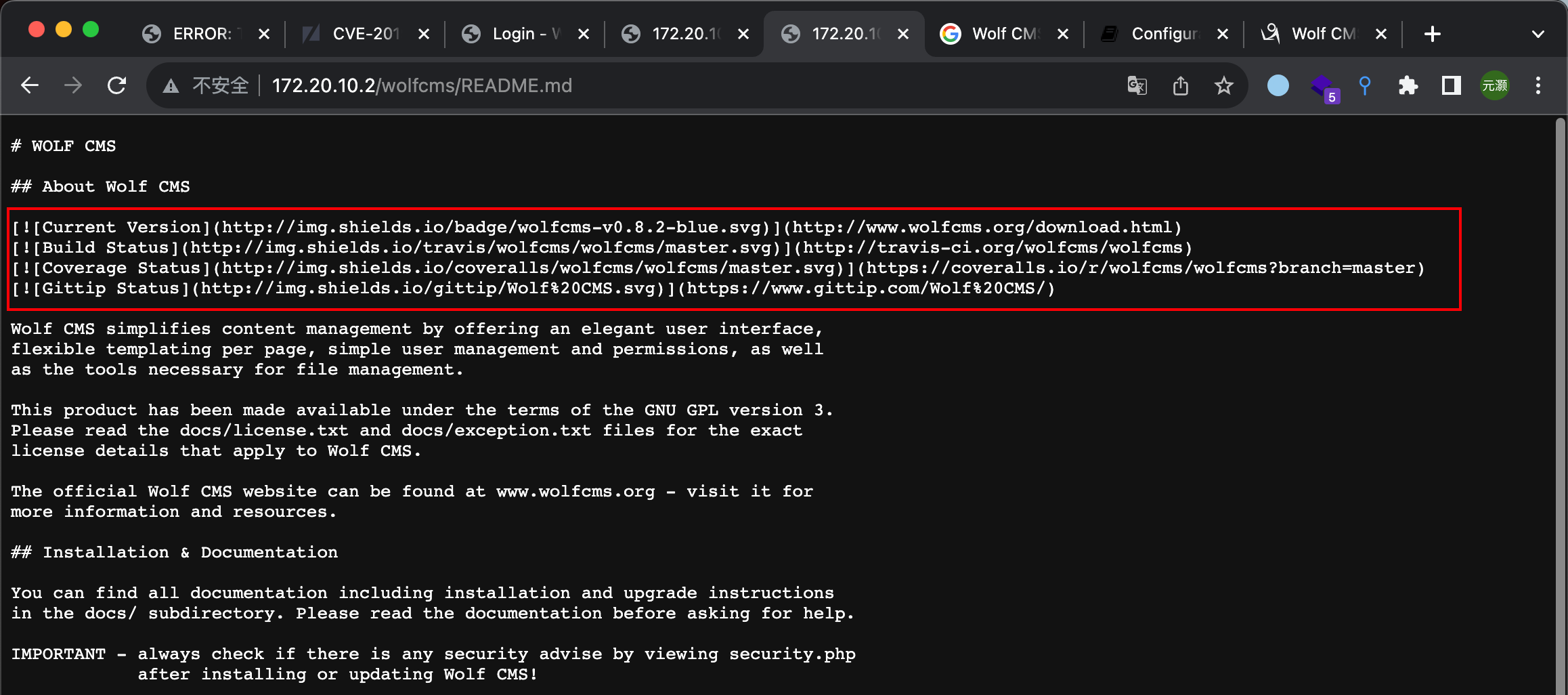Open the light blue circle extension
This screenshot has width=1568, height=695.
tap(1278, 85)
